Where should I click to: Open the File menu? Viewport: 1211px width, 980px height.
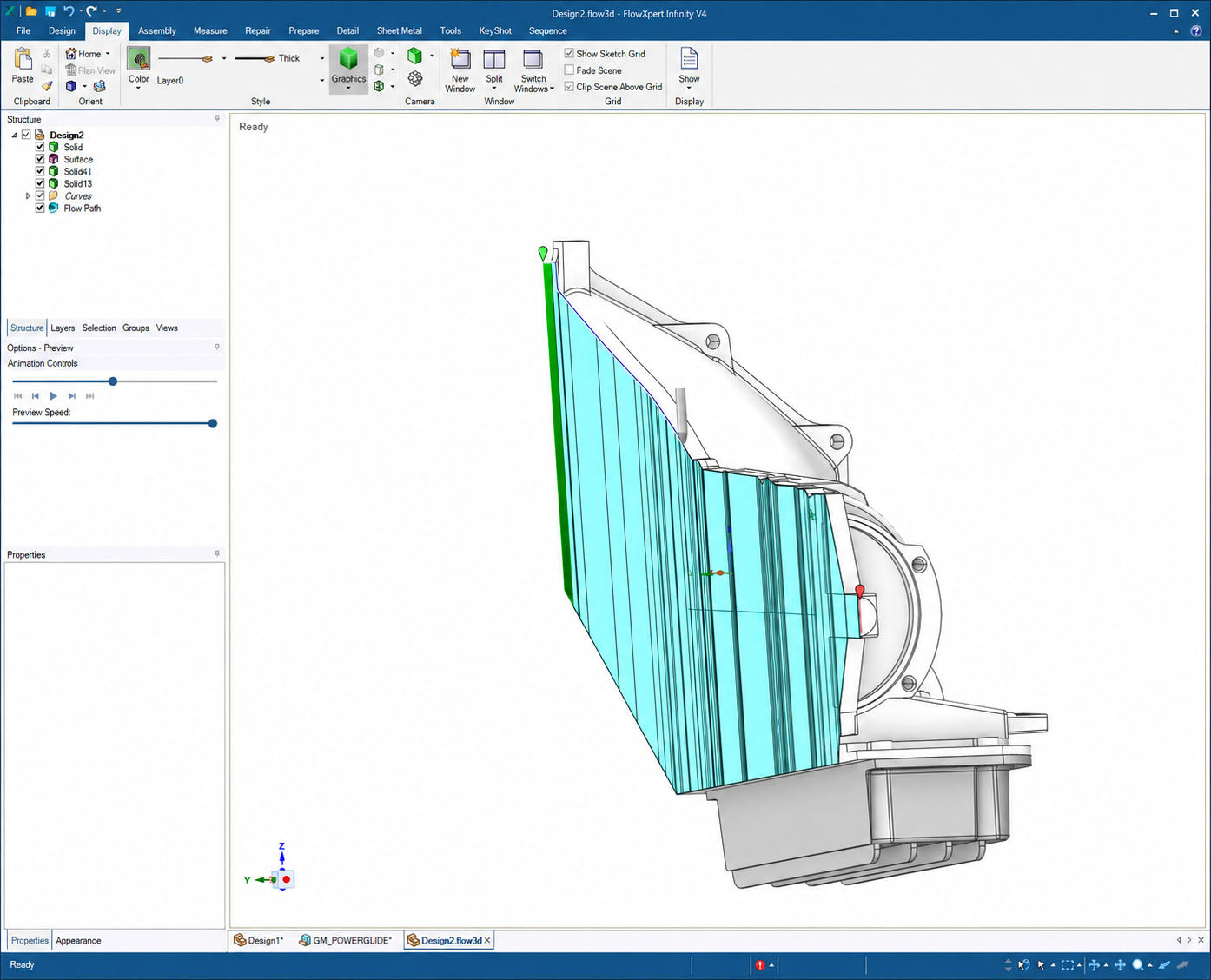pyautogui.click(x=23, y=30)
